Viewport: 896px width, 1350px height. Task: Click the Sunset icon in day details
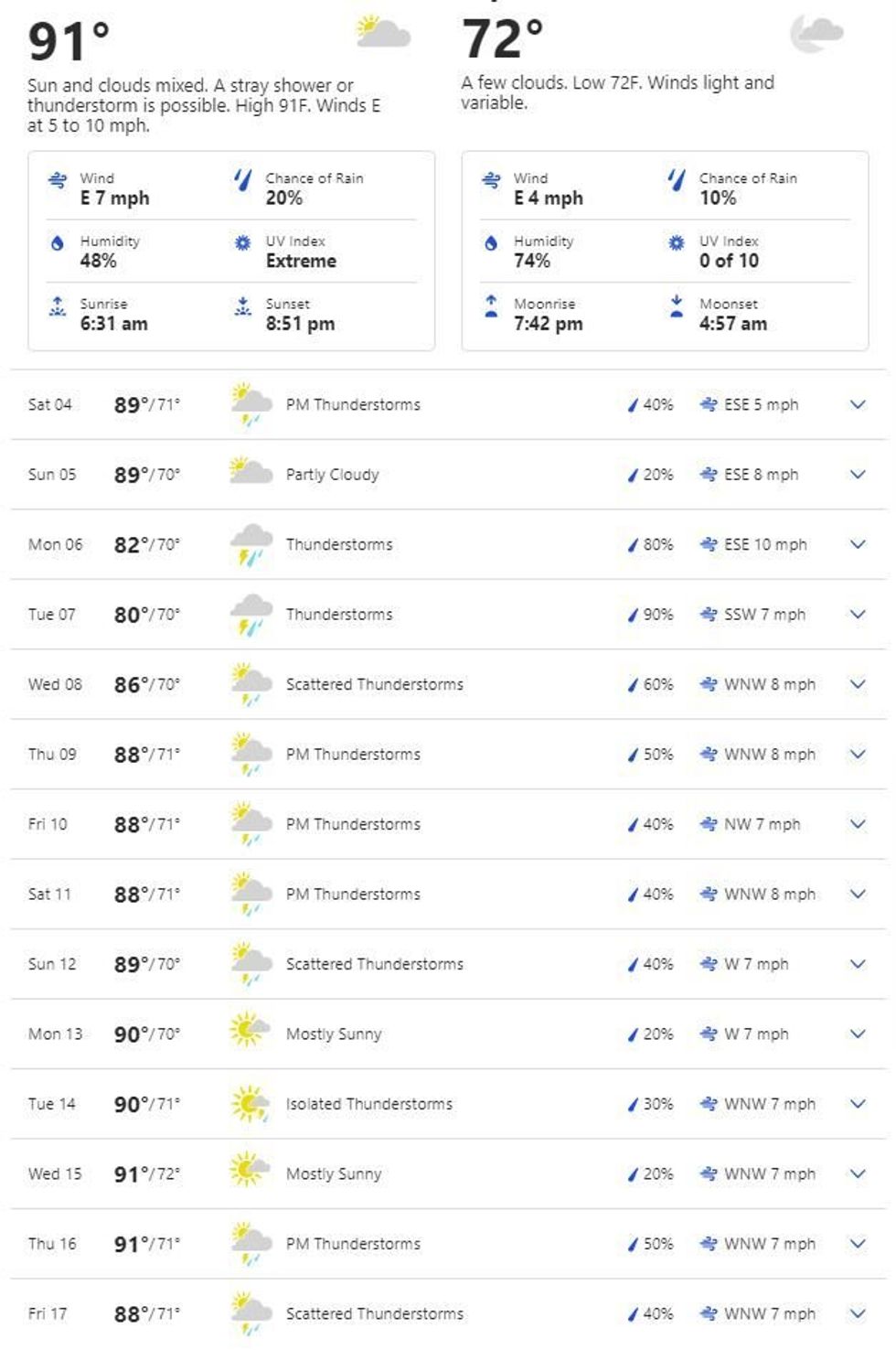point(242,306)
